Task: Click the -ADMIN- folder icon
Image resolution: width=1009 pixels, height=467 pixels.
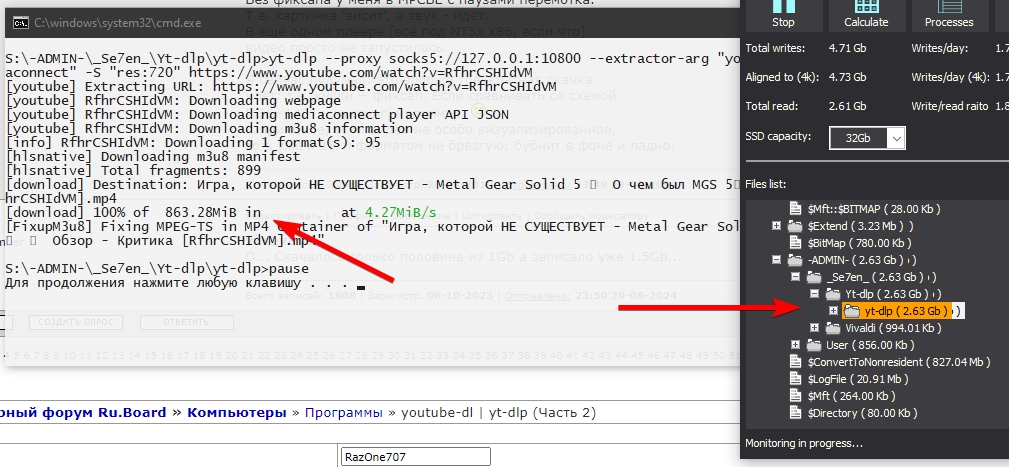Action: tap(795, 261)
